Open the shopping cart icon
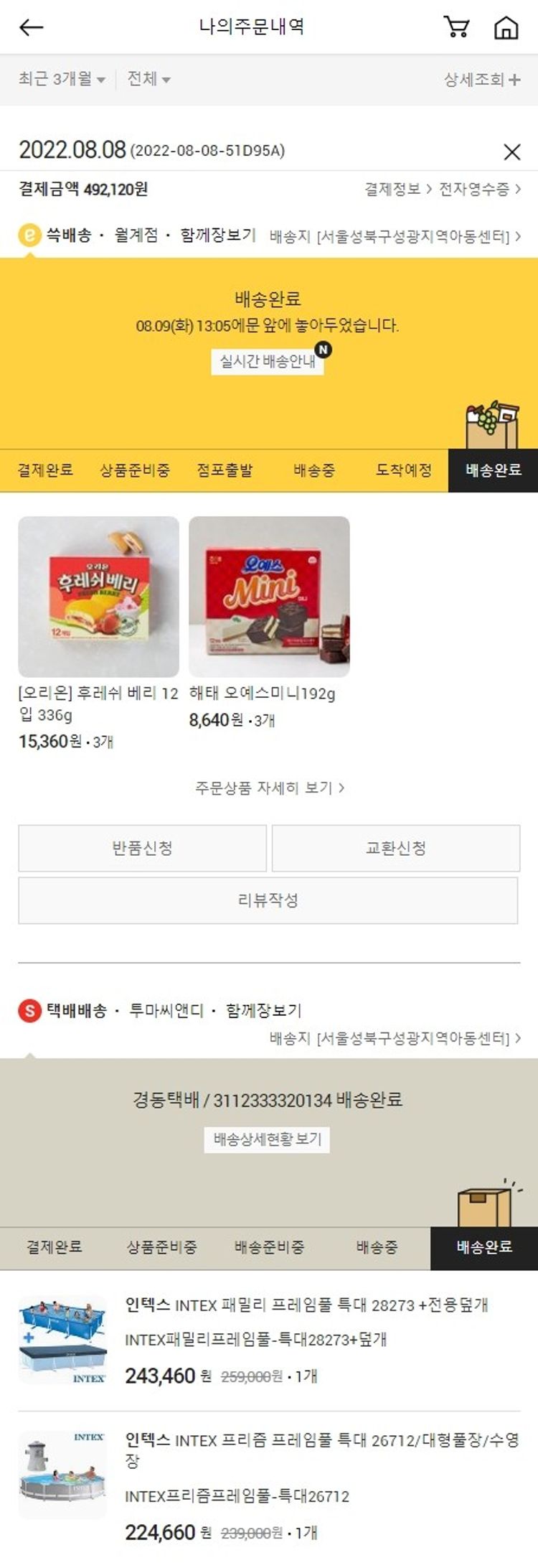 click(457, 27)
